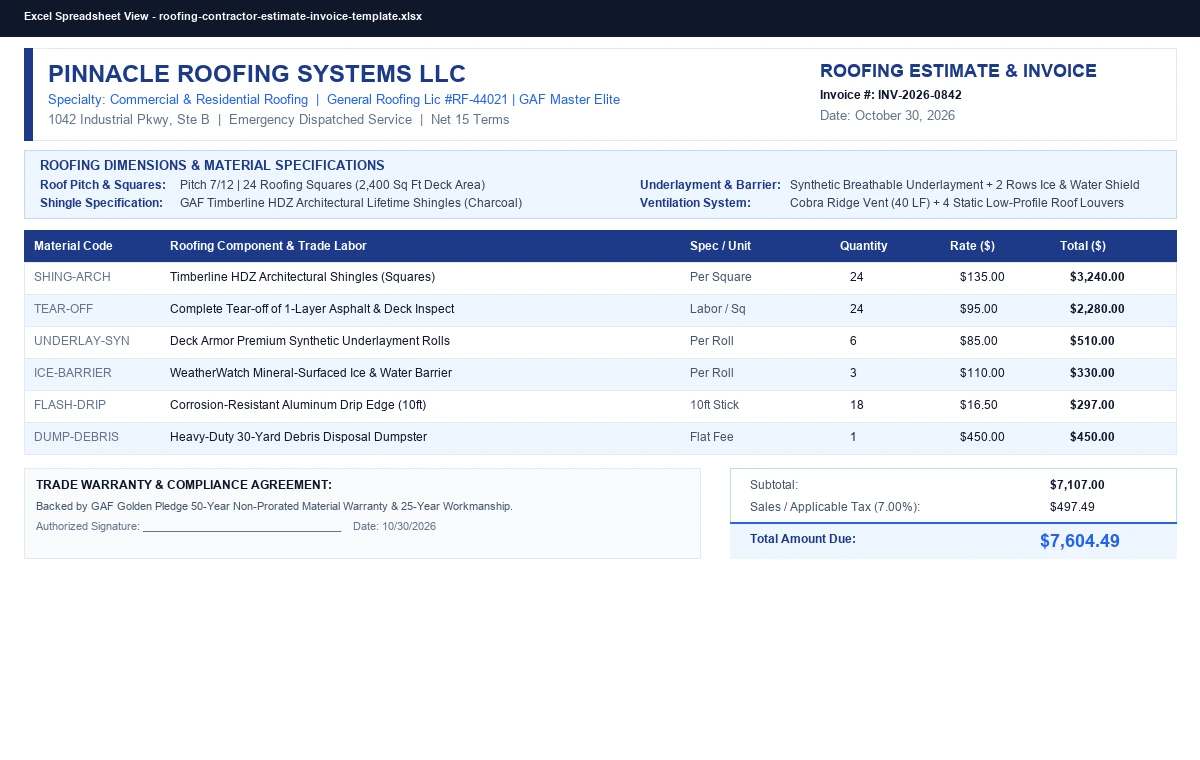Select the $3,240.00 total cell
Image resolution: width=1200 pixels, height=760 pixels.
[1097, 277]
